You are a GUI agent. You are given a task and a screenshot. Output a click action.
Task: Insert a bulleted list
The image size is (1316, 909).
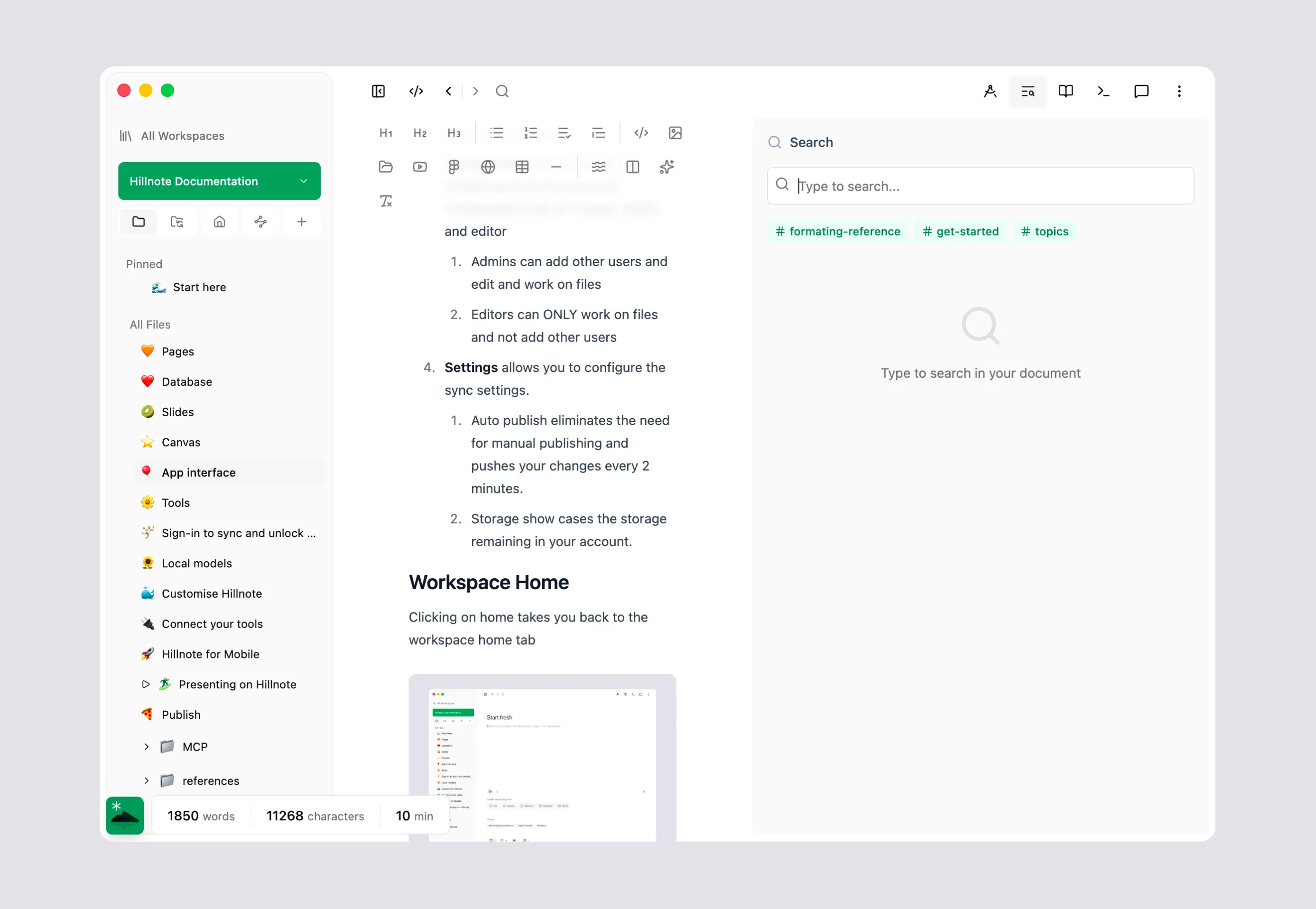coord(497,133)
